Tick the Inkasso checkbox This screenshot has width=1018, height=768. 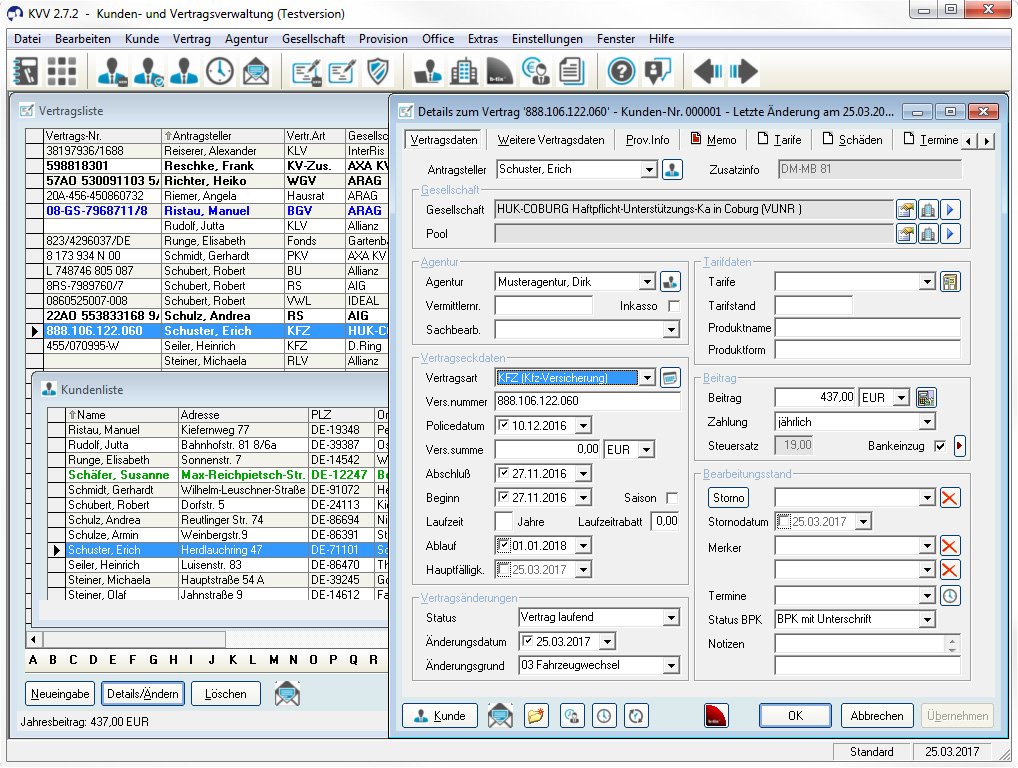coord(673,306)
